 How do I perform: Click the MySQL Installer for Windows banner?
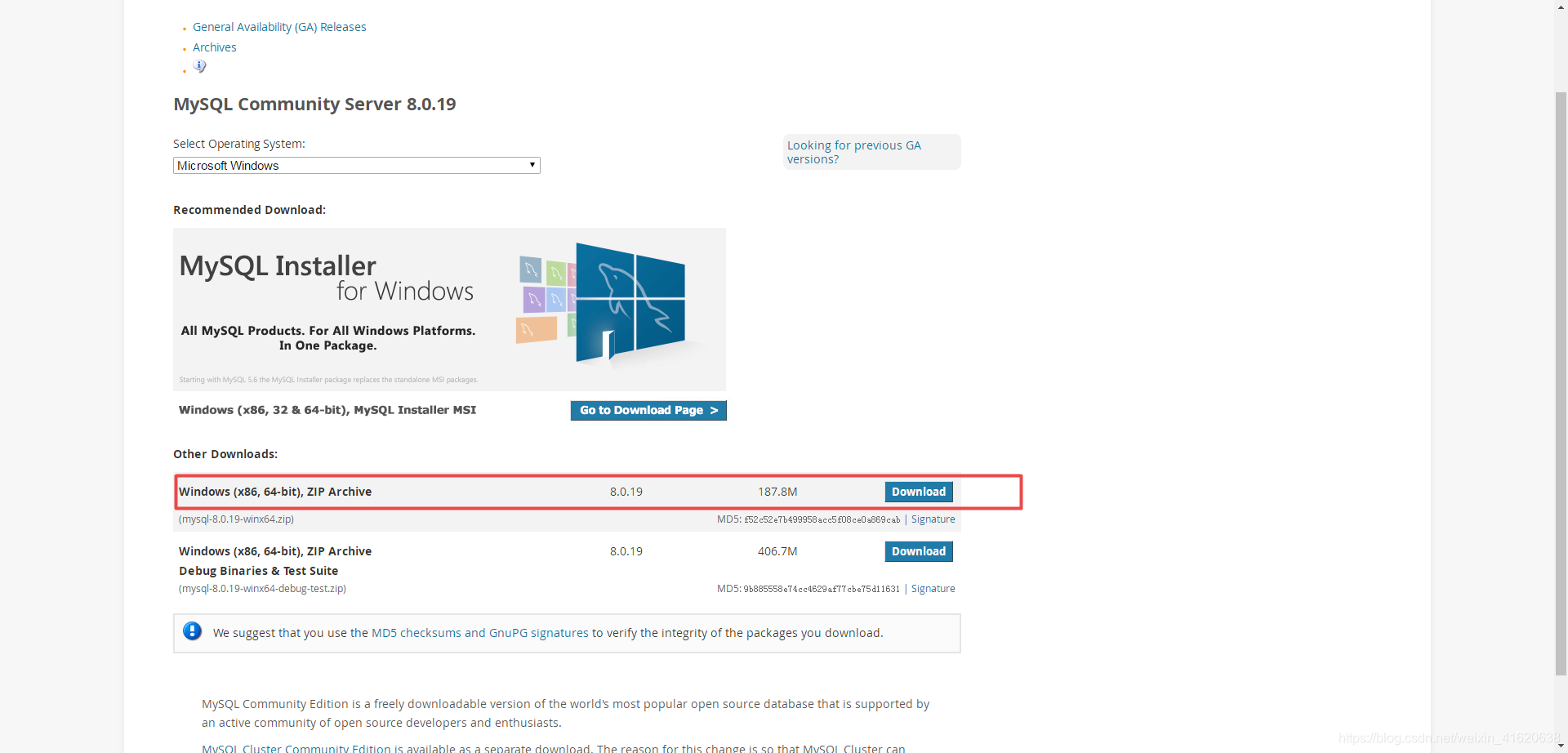[449, 310]
